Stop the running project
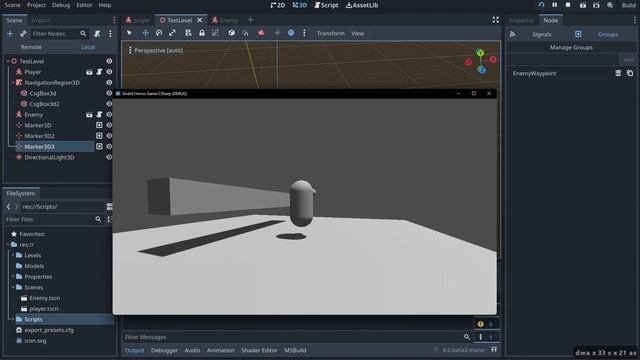640x360 pixels. (x=568, y=5)
